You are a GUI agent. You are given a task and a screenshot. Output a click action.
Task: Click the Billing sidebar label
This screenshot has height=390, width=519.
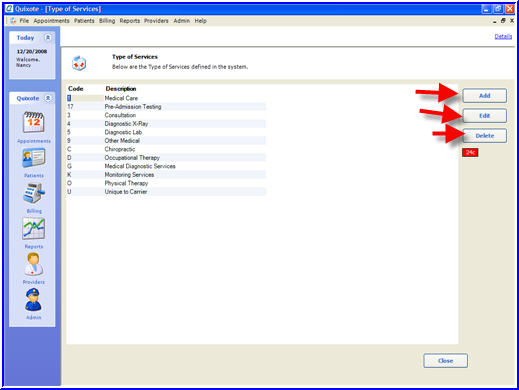pos(34,211)
